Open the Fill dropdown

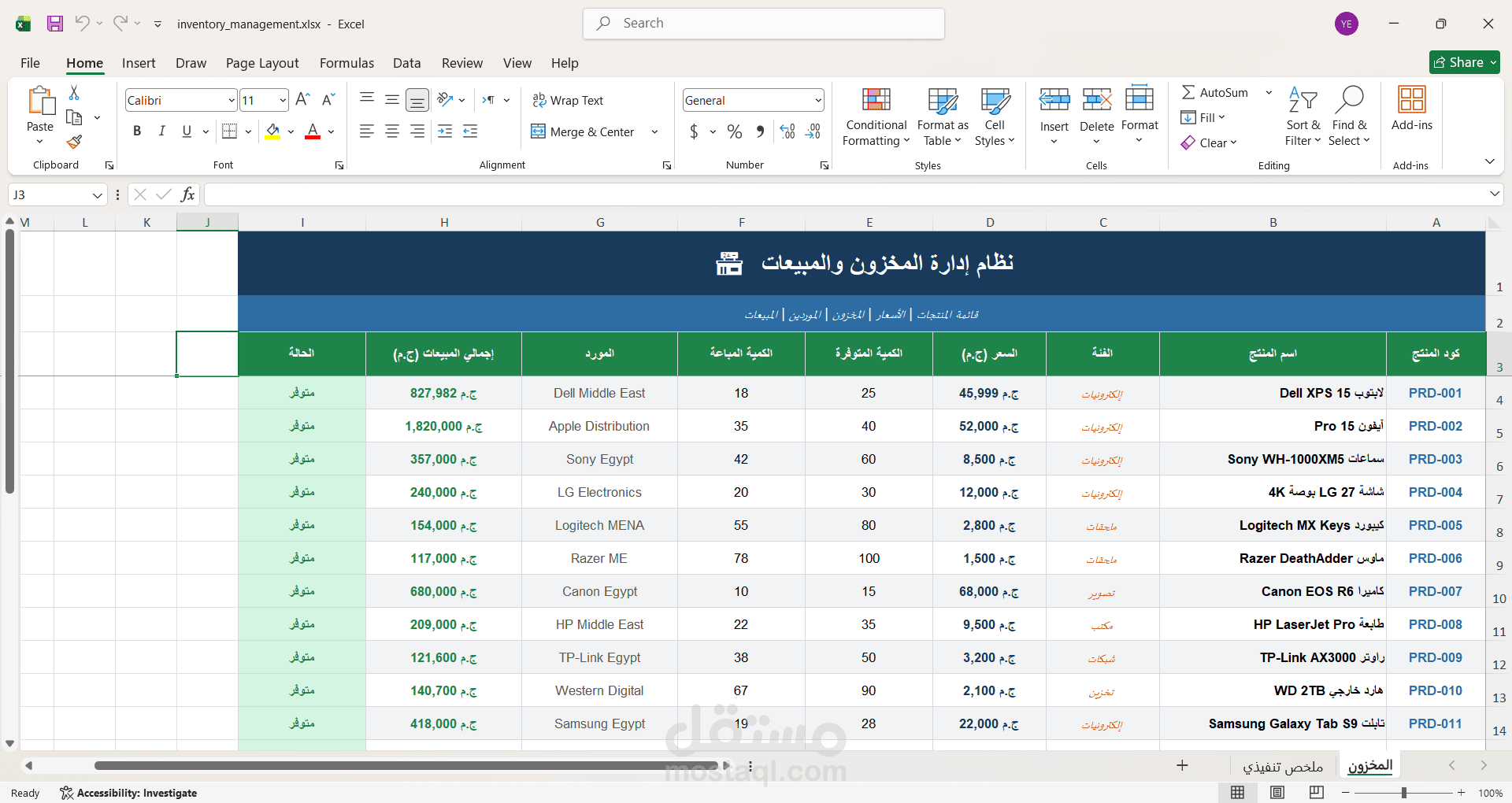tap(1203, 117)
